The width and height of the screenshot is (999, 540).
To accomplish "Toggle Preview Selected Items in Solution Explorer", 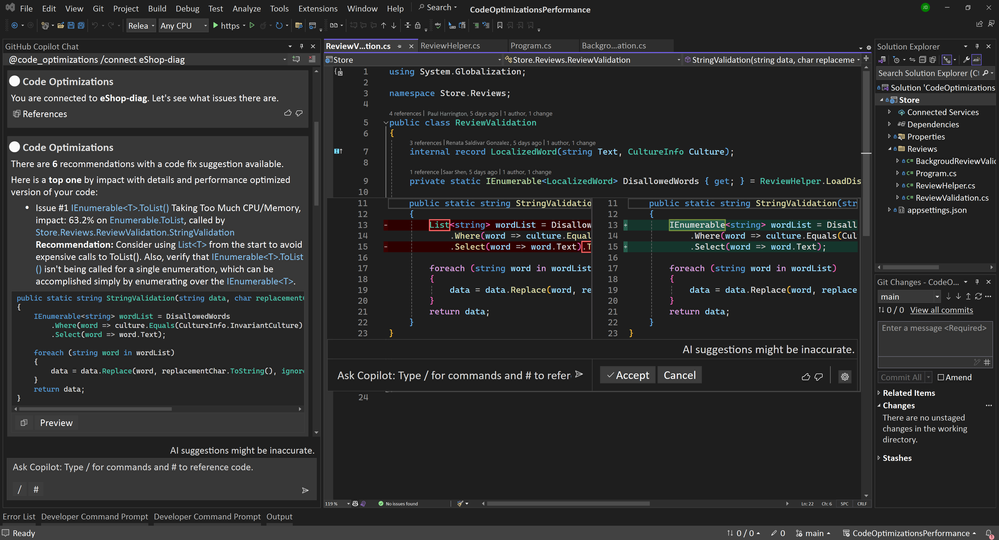I will coord(977,59).
